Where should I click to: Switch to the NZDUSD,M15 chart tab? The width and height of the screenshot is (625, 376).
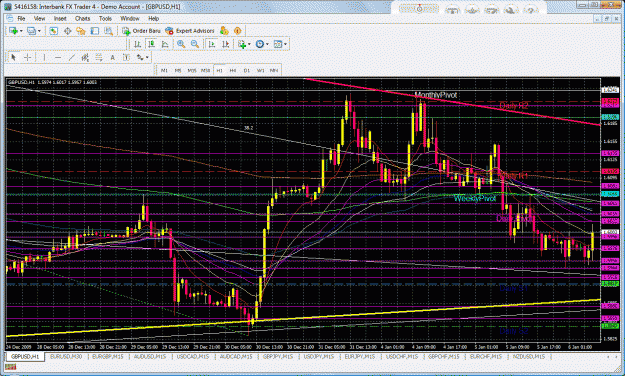click(x=529, y=356)
